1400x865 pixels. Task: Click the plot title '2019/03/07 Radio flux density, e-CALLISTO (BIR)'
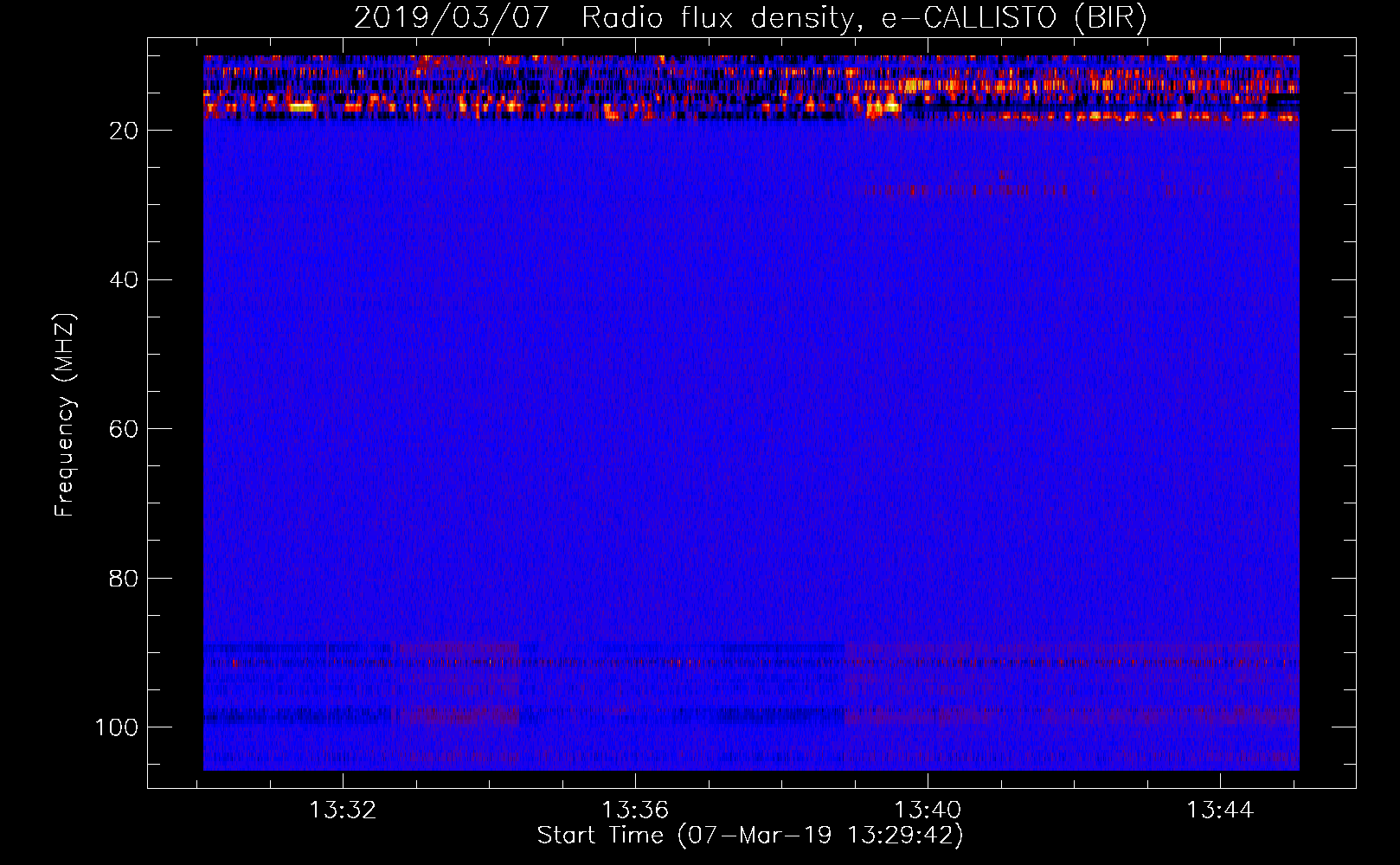tap(750, 18)
